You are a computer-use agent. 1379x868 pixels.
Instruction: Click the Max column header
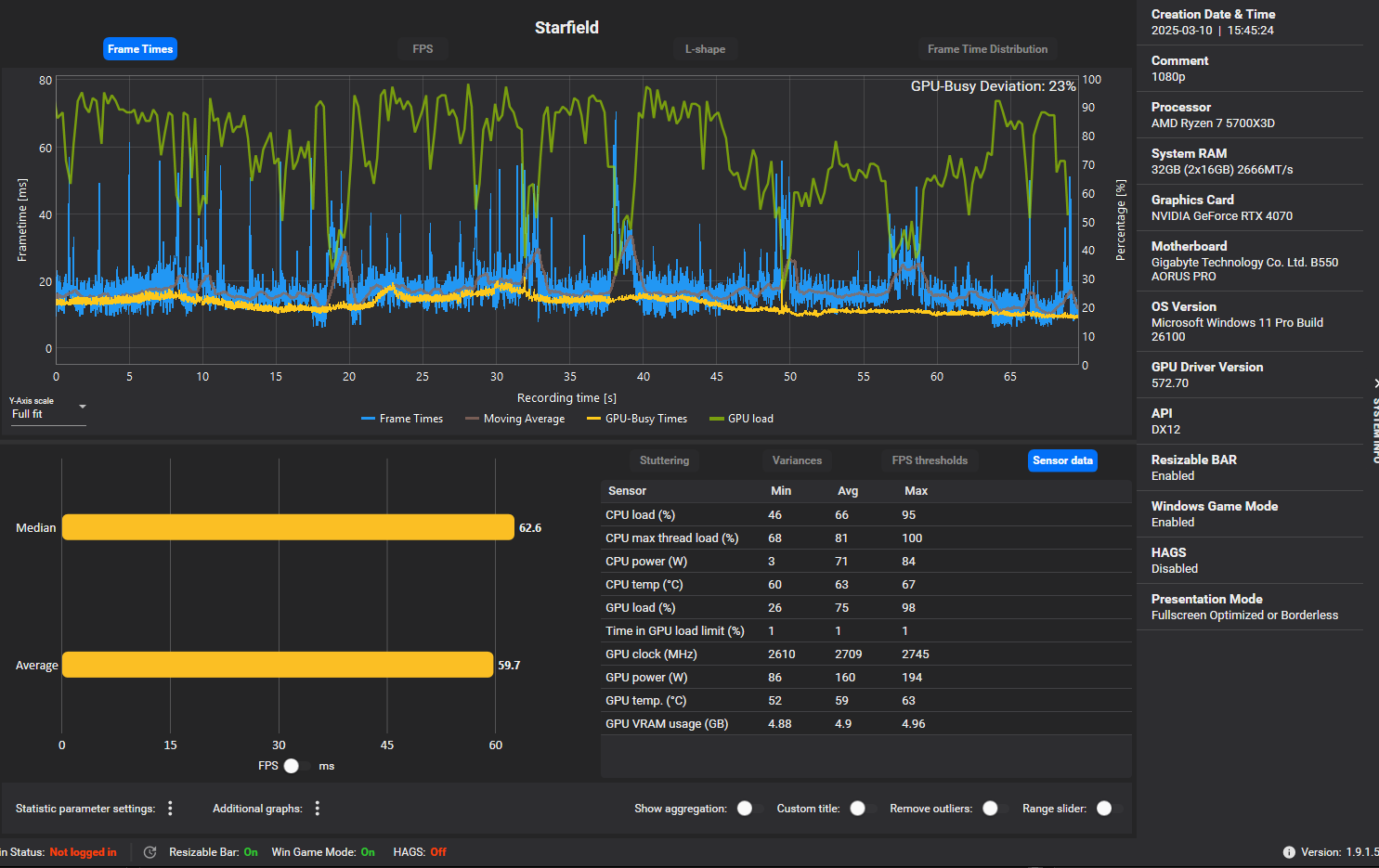pyautogui.click(x=916, y=491)
